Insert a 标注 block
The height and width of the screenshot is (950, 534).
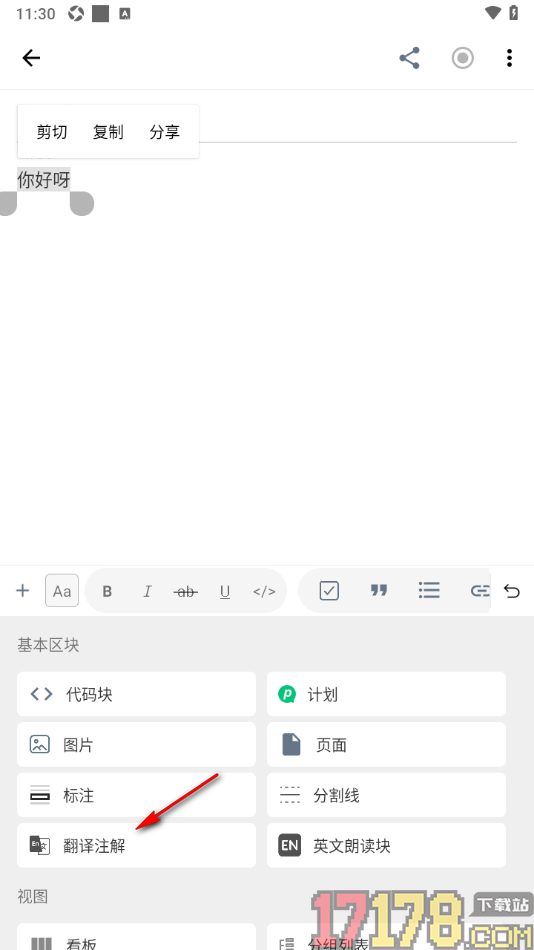tap(136, 794)
